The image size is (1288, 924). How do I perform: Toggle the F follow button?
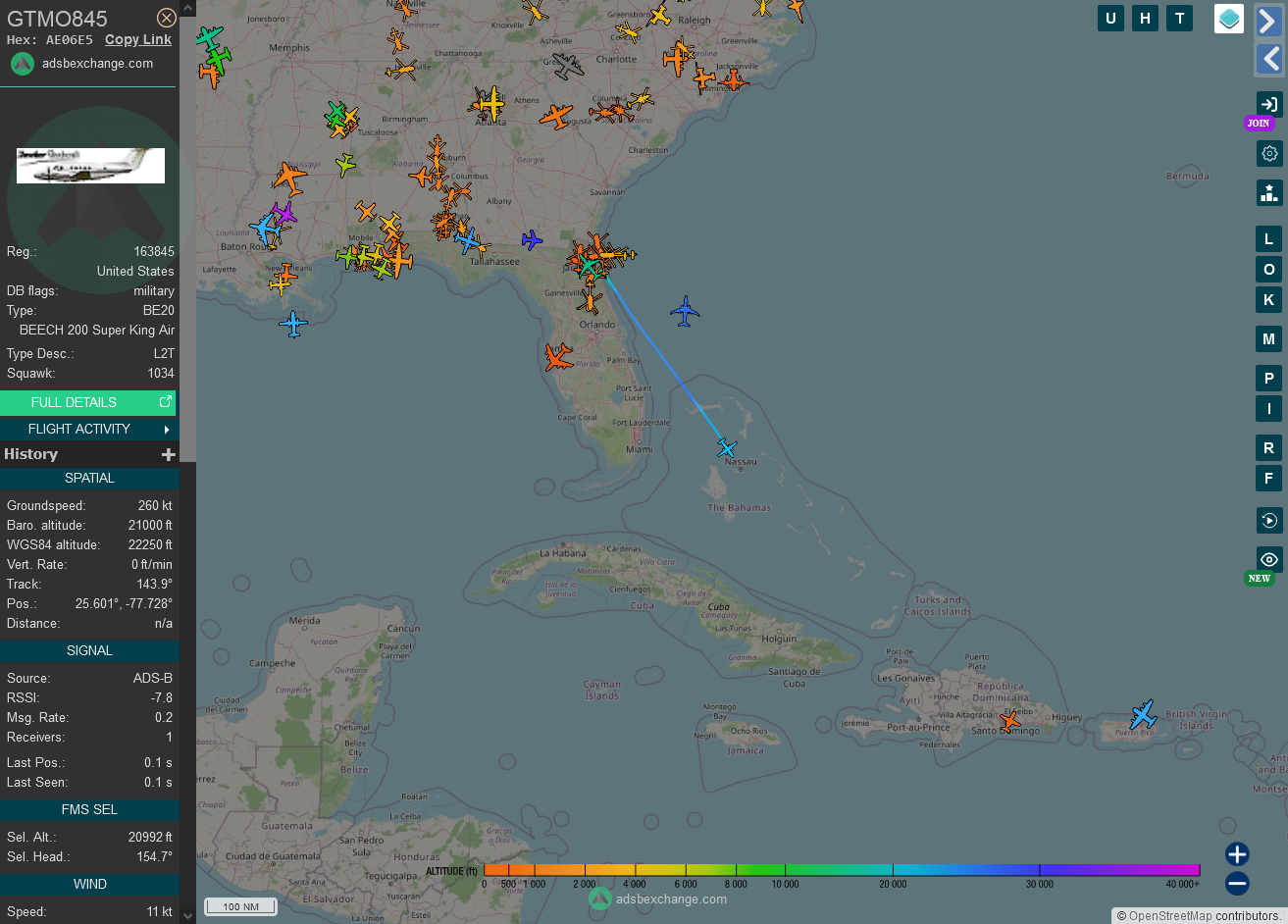tap(1269, 479)
